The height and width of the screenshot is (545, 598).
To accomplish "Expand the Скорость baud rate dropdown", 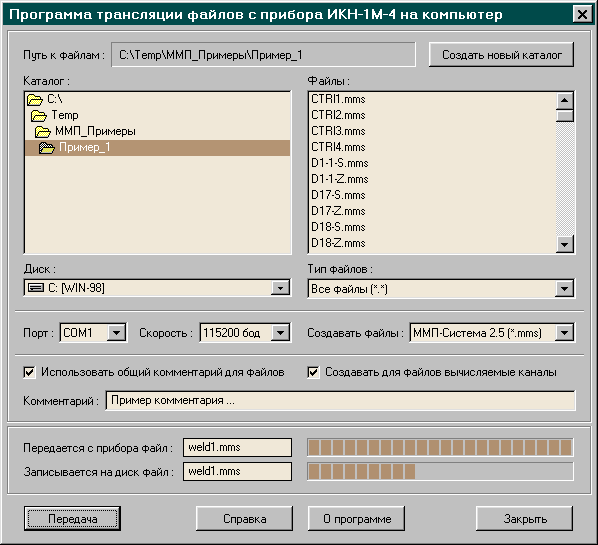I will (x=280, y=333).
